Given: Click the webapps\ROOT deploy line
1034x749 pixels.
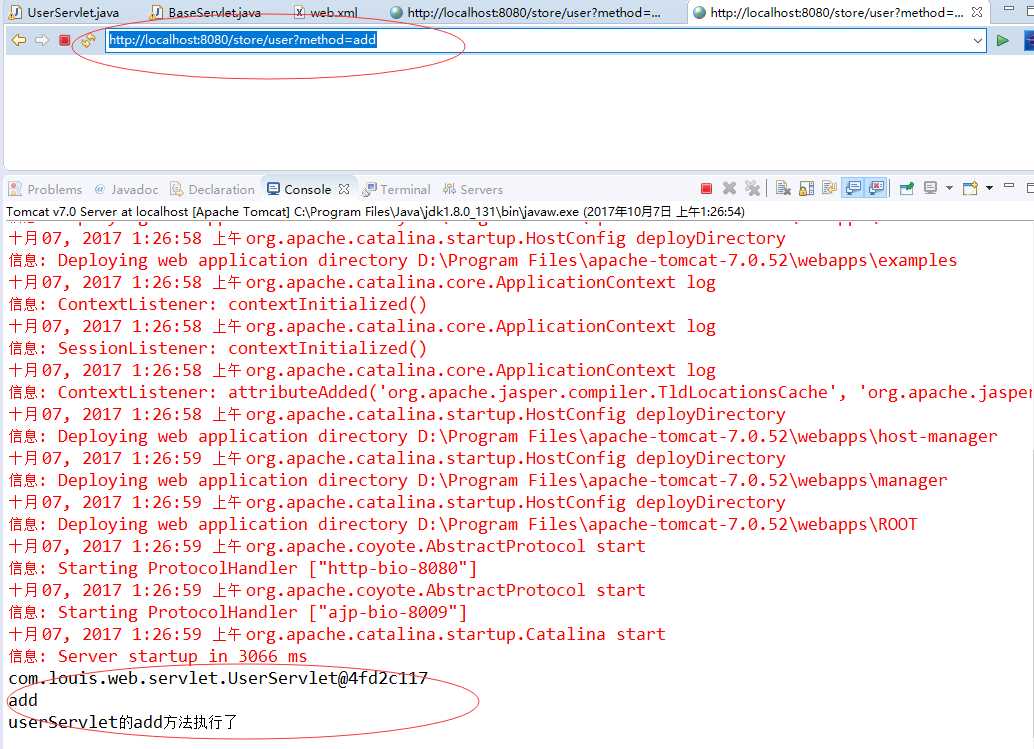Looking at the screenshot, I should click(463, 524).
